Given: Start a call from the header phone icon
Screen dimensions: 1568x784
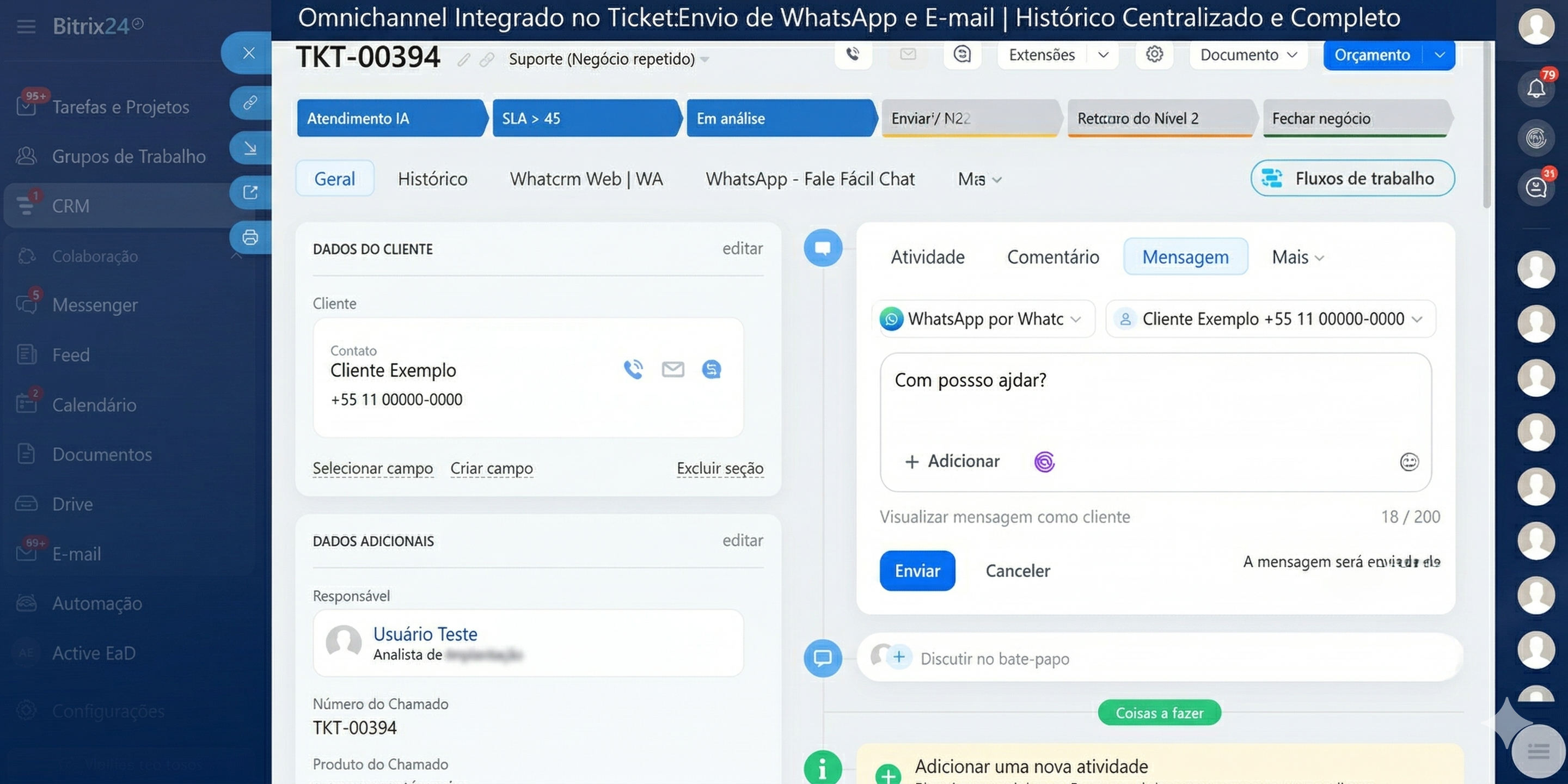Looking at the screenshot, I should pos(853,54).
